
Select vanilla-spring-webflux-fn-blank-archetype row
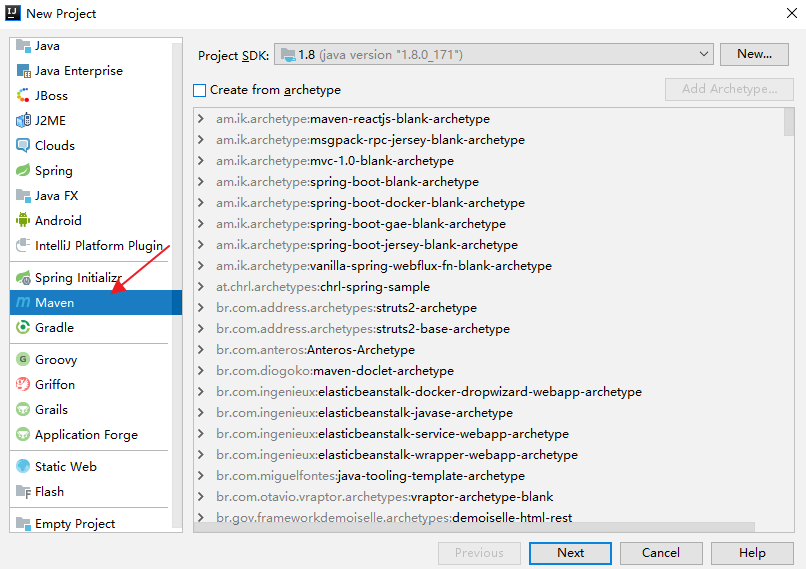click(384, 266)
